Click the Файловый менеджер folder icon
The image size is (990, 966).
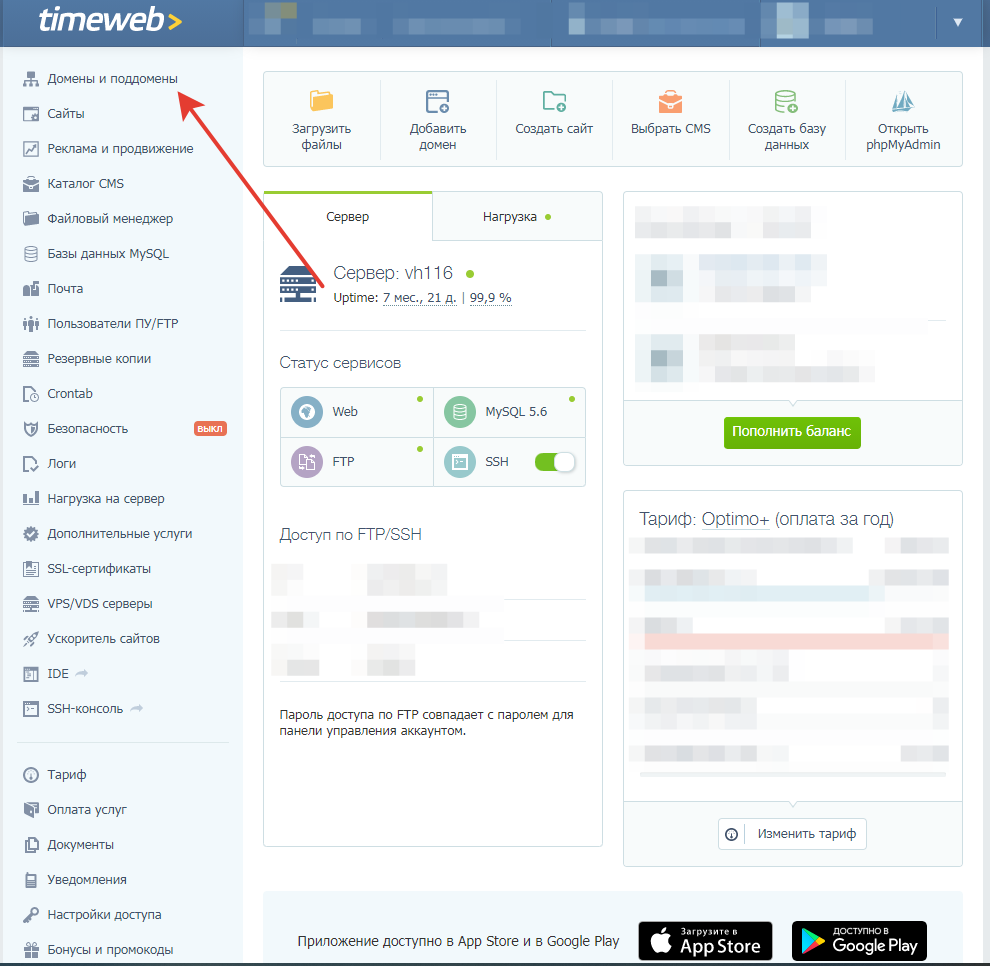click(x=30, y=218)
